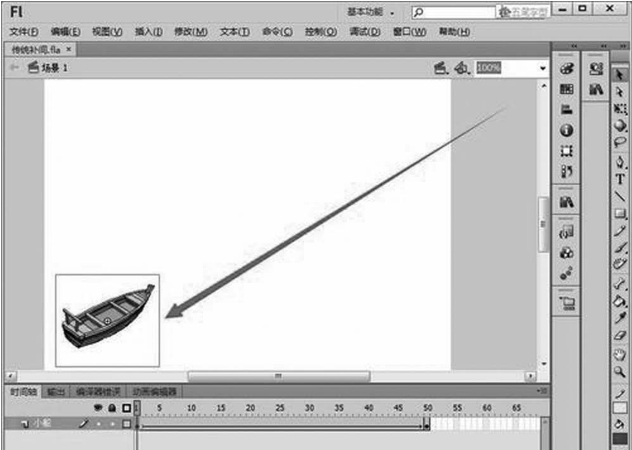This screenshot has height=450, width=632.
Task: Open the 窗口(W) menu
Action: [x=410, y=31]
